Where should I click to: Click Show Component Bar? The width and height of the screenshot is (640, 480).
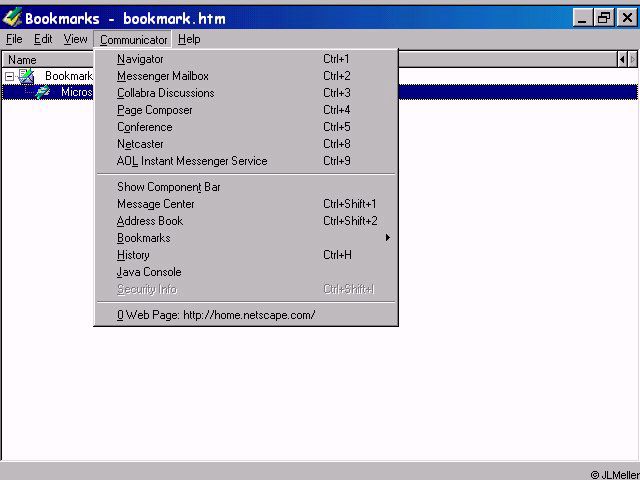pos(246,187)
